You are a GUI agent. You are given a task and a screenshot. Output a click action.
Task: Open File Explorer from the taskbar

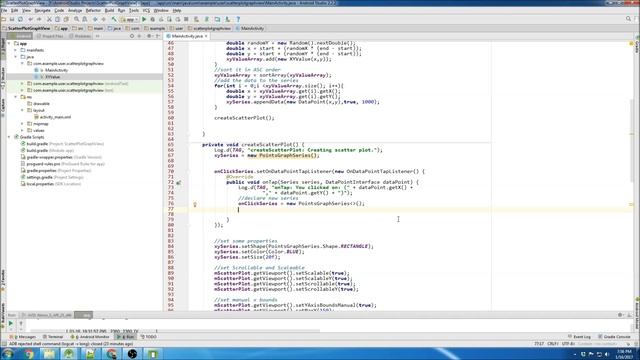[49, 354]
